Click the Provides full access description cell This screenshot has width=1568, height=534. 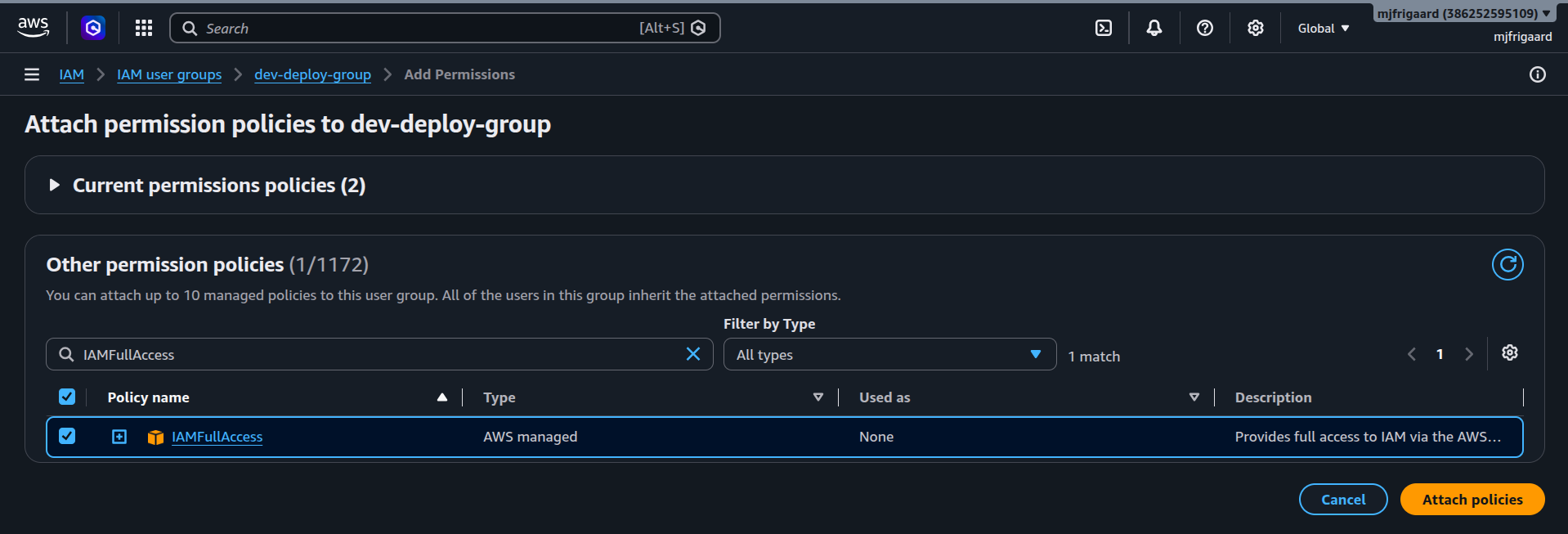[x=1368, y=437]
